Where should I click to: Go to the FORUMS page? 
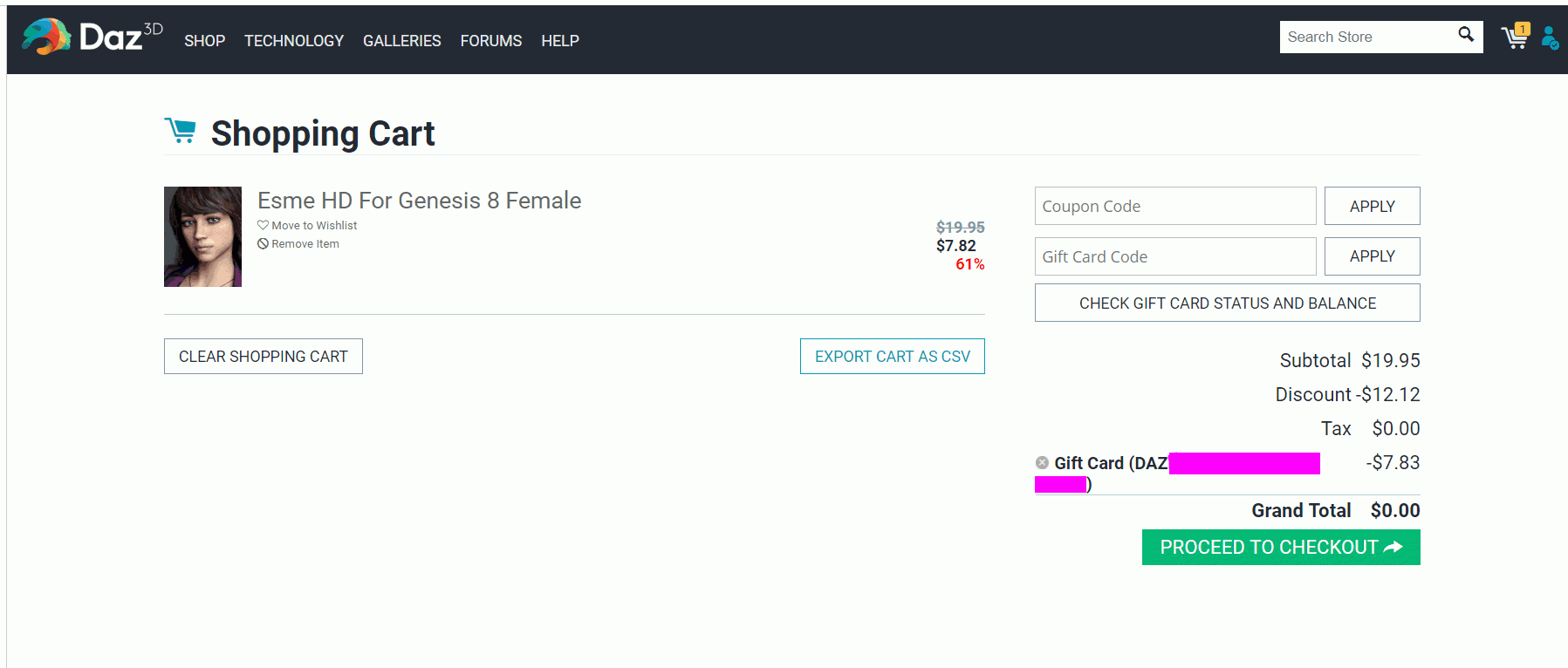point(491,41)
